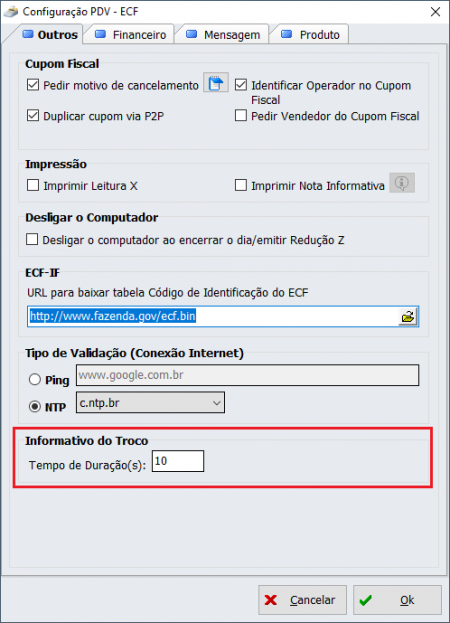This screenshot has width=450, height=623.
Task: Open the Mensagem tab
Action: (224, 35)
